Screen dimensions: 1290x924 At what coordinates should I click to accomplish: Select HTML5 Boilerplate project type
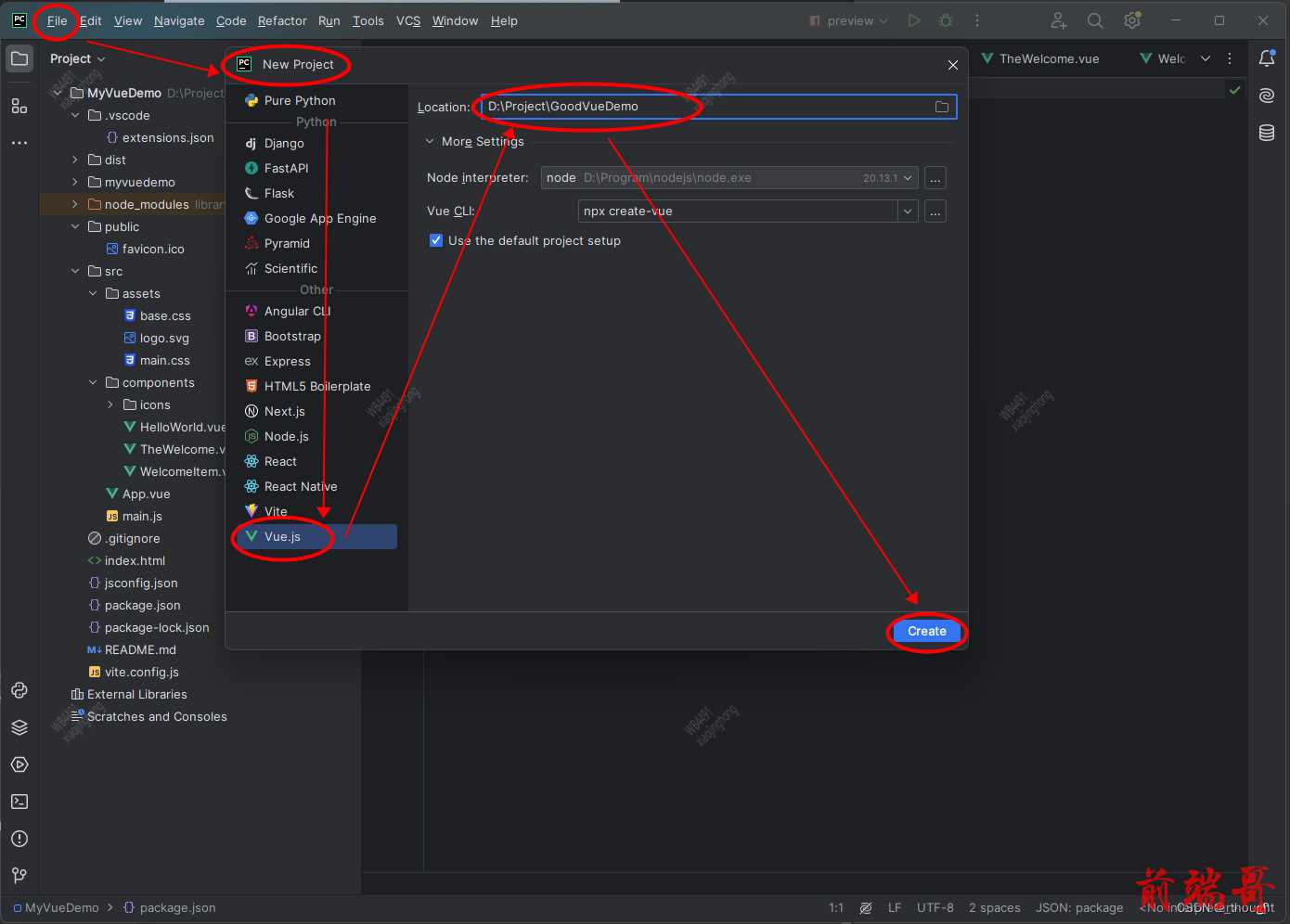pos(316,386)
